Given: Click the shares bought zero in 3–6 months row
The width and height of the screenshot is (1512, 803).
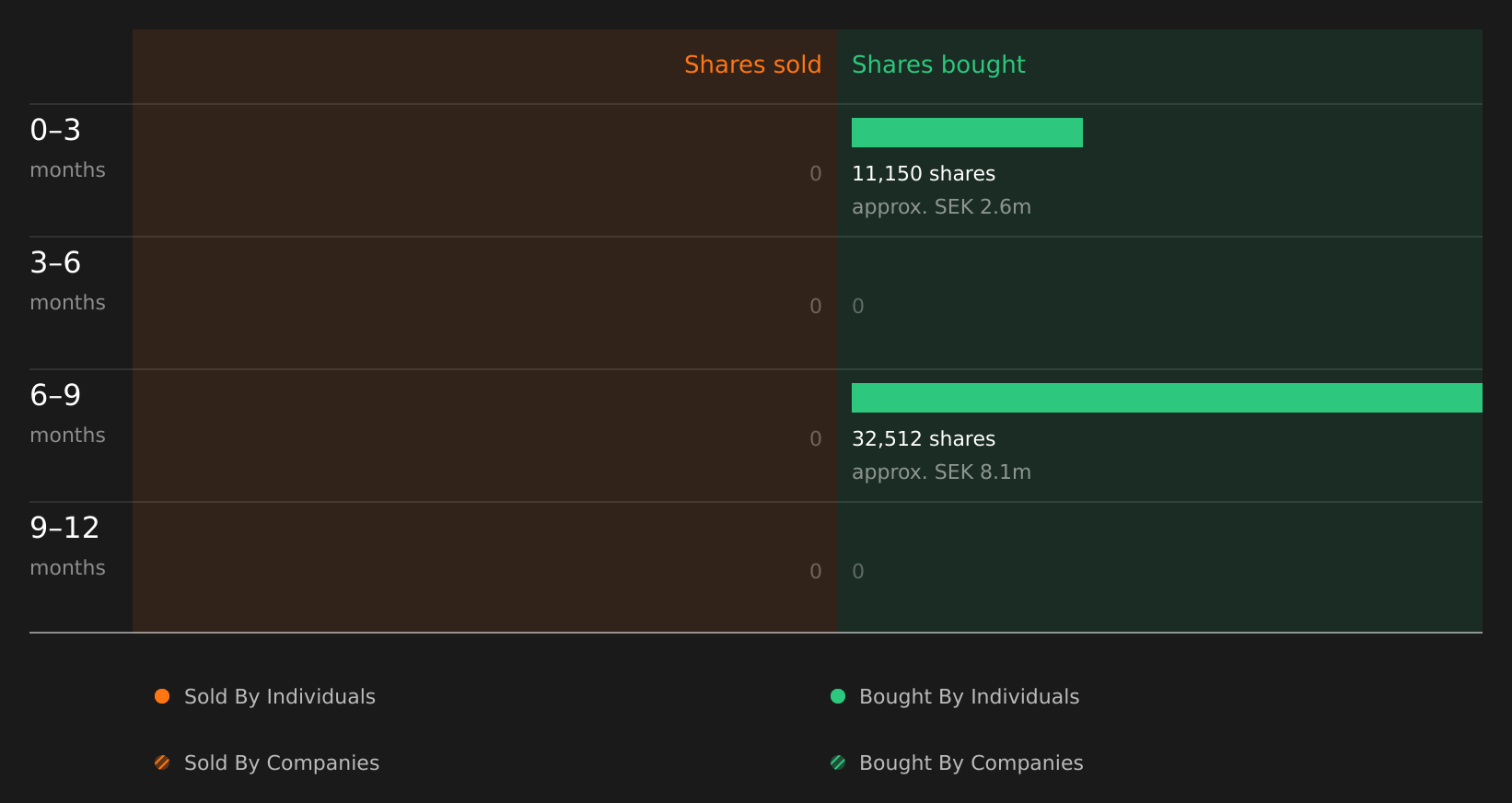Looking at the screenshot, I should click(858, 307).
